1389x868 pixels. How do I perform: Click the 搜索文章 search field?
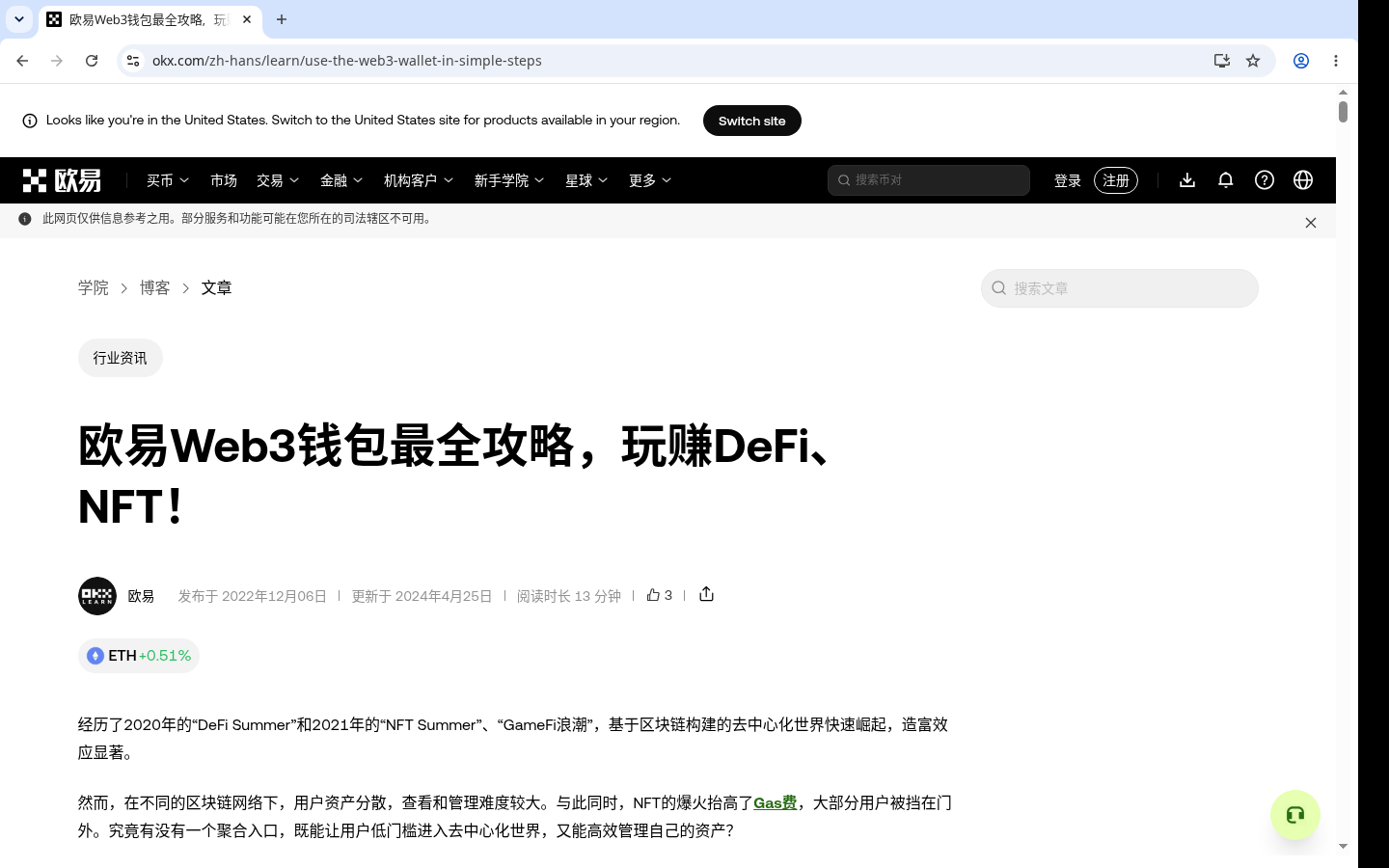(1120, 288)
